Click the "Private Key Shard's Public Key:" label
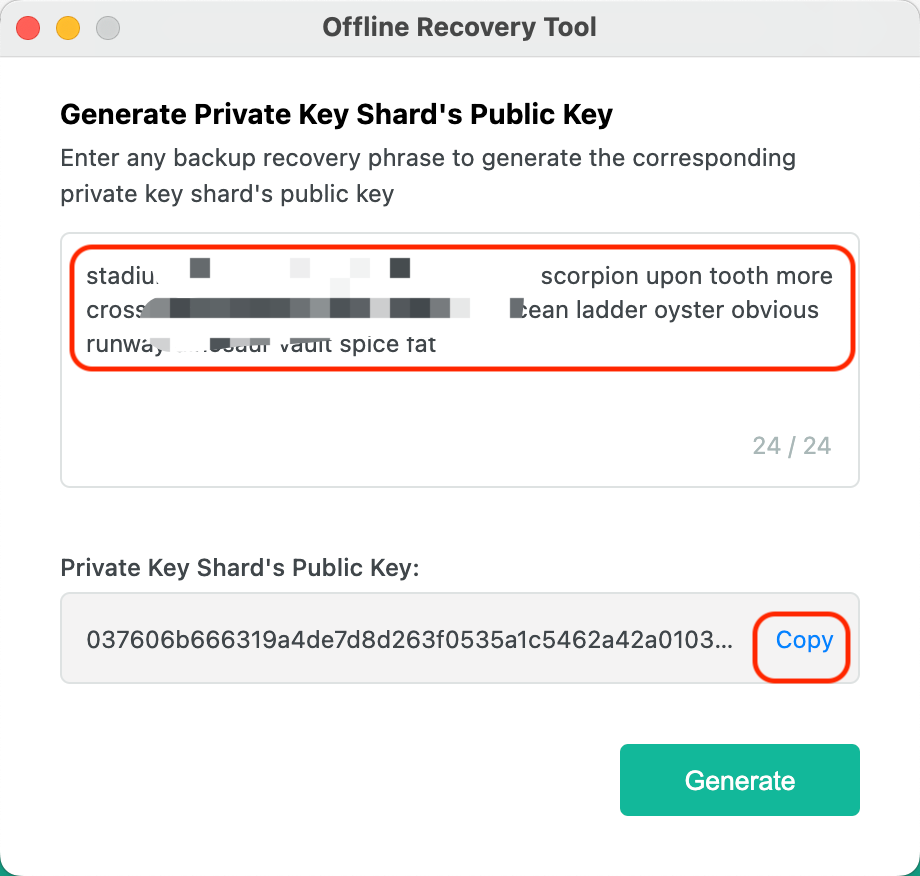This screenshot has width=920, height=876. click(x=240, y=568)
